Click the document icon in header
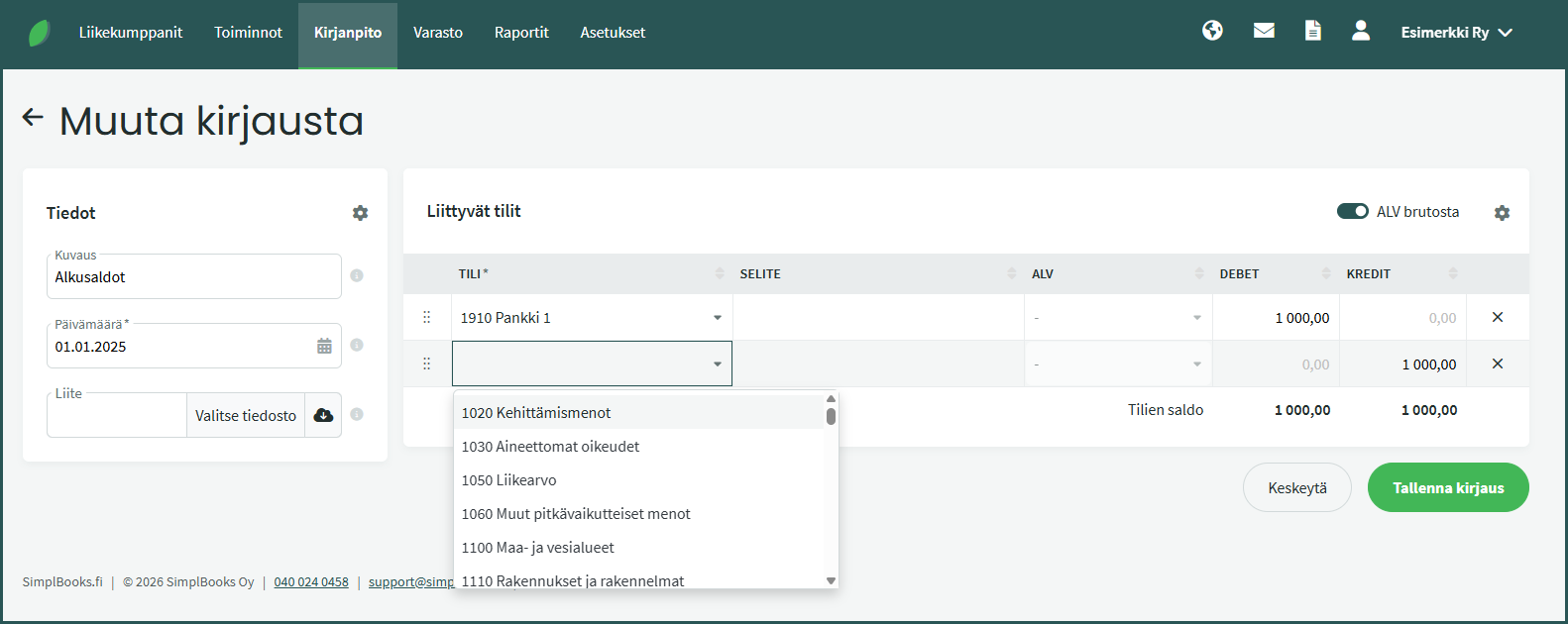 pos(1312,31)
